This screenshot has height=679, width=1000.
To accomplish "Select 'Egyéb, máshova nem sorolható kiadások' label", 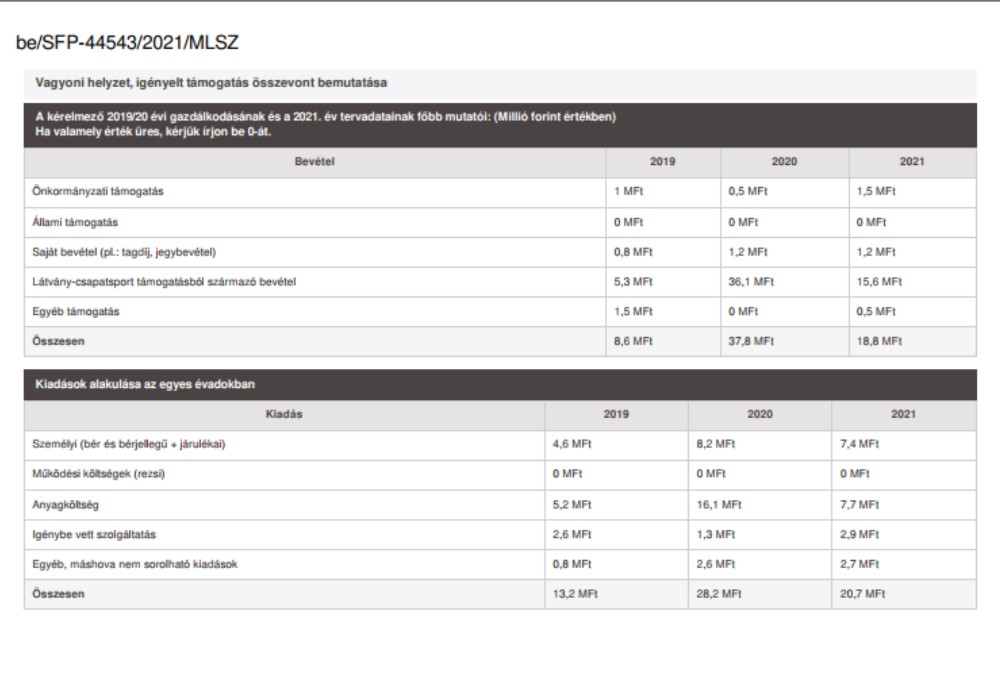I will coord(135,564).
